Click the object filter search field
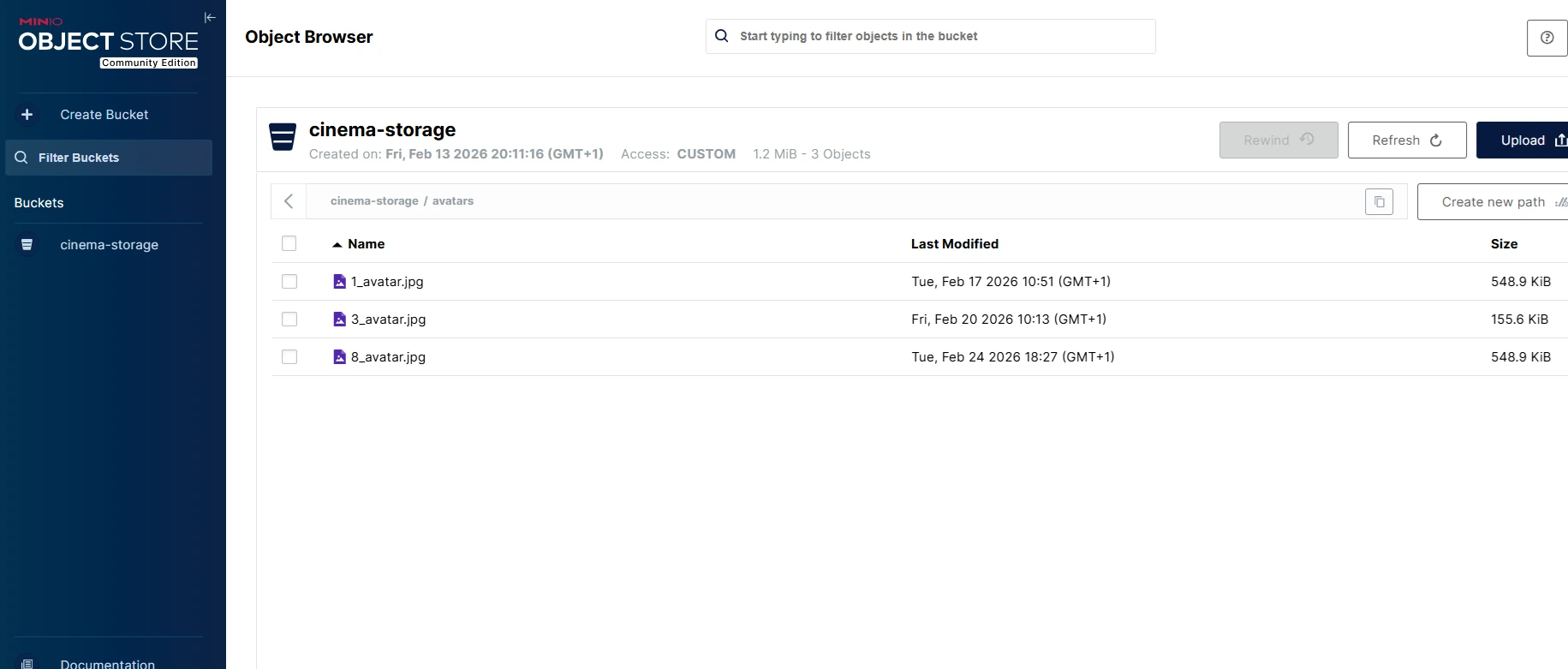This screenshot has height=669, width=1568. [931, 37]
